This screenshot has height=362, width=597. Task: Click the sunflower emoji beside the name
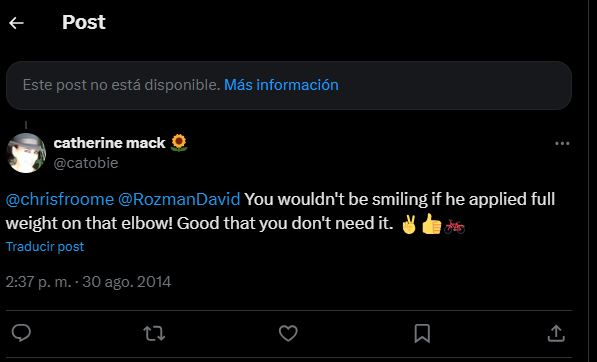click(179, 143)
